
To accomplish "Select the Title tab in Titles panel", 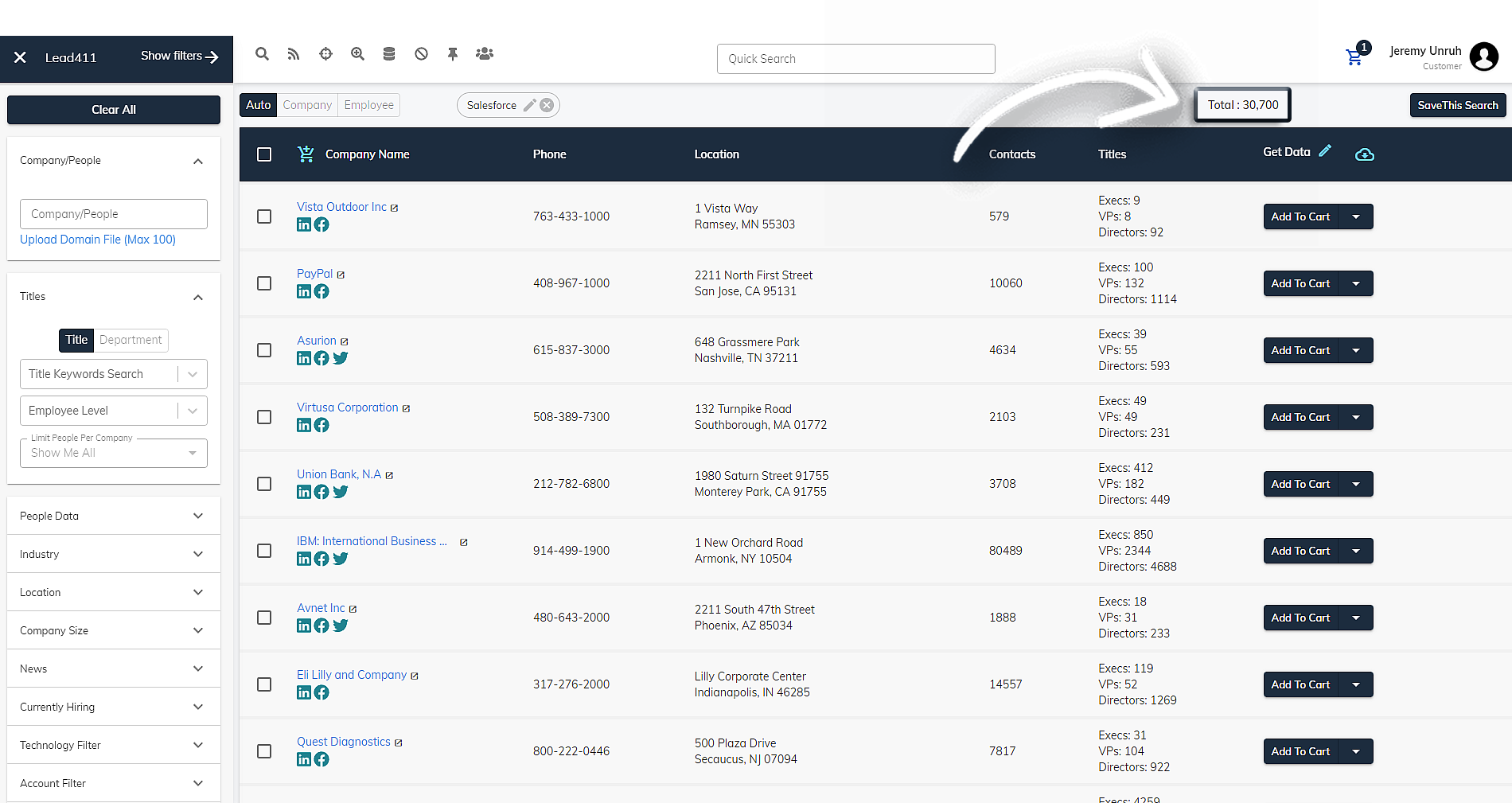I will 76,340.
